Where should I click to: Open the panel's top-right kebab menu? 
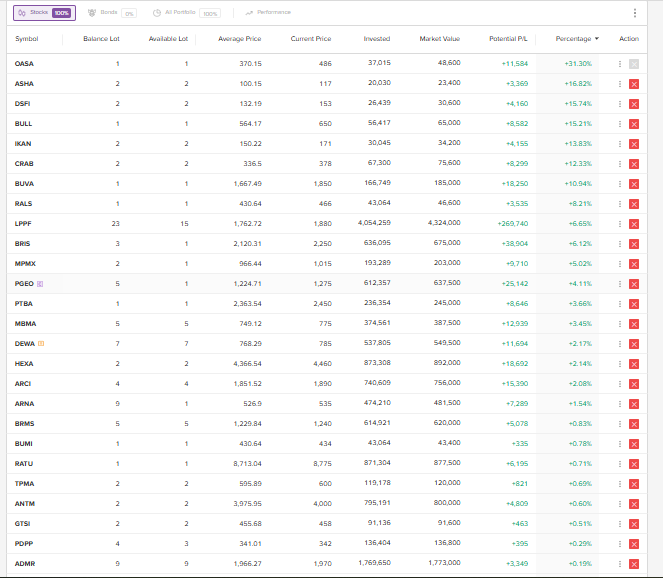634,13
